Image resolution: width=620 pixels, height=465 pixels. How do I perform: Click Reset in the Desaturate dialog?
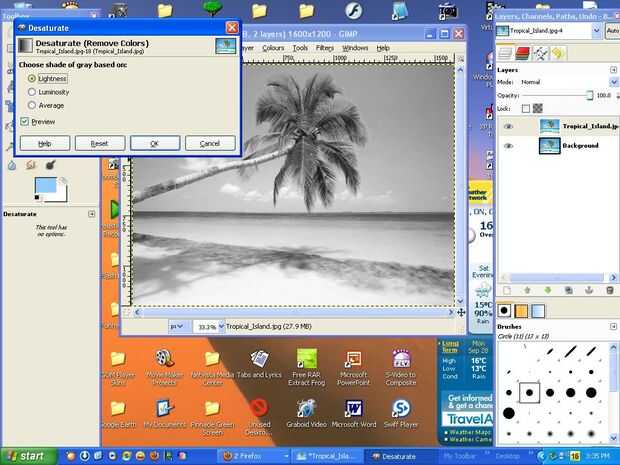point(100,143)
